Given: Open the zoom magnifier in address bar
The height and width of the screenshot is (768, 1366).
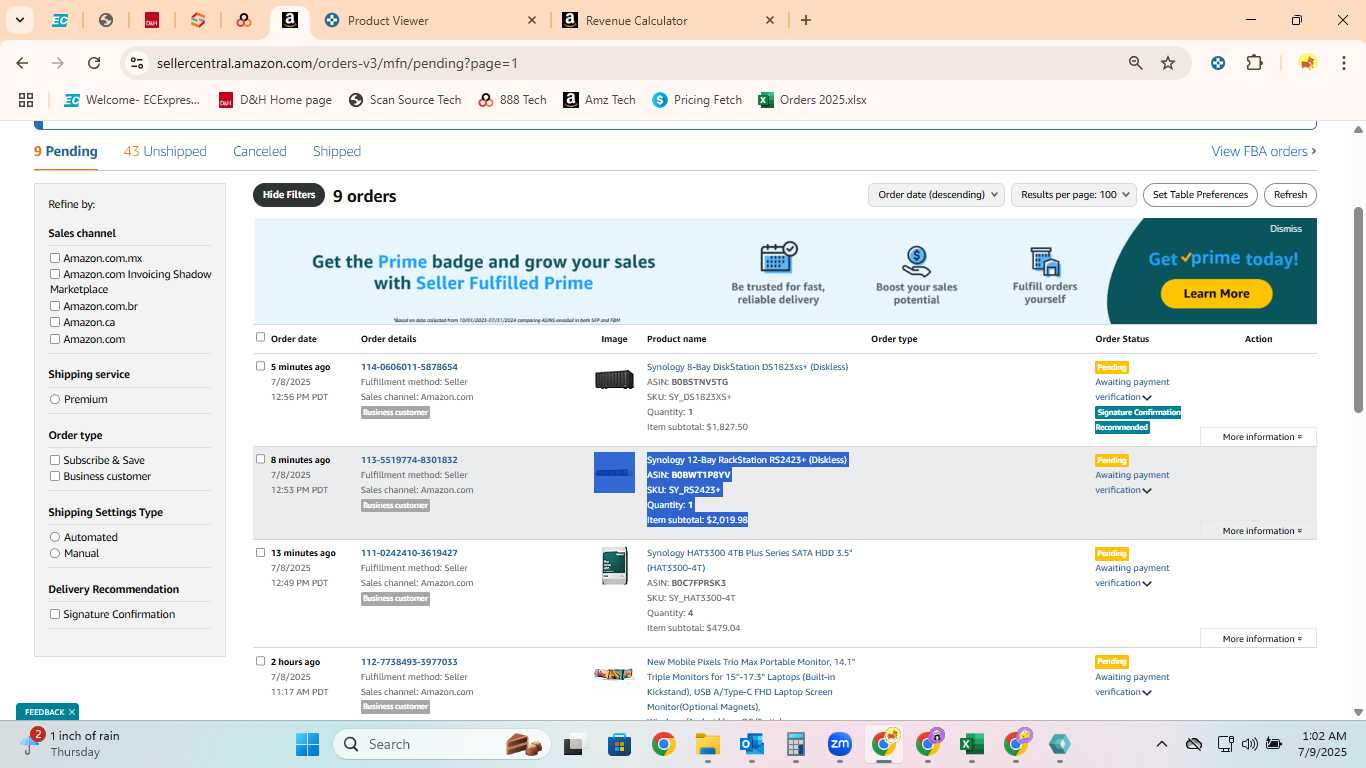Looking at the screenshot, I should point(1135,62).
